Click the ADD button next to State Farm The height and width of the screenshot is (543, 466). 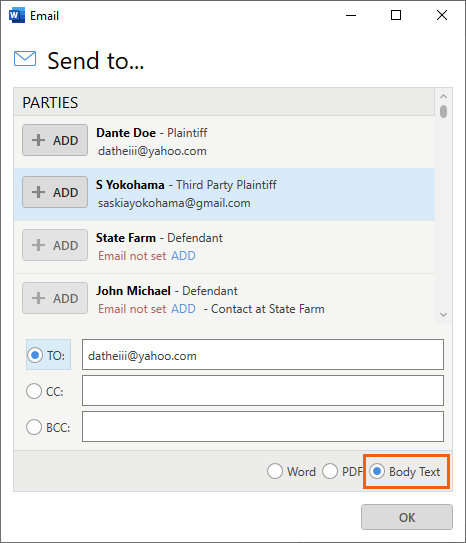pyautogui.click(x=55, y=245)
